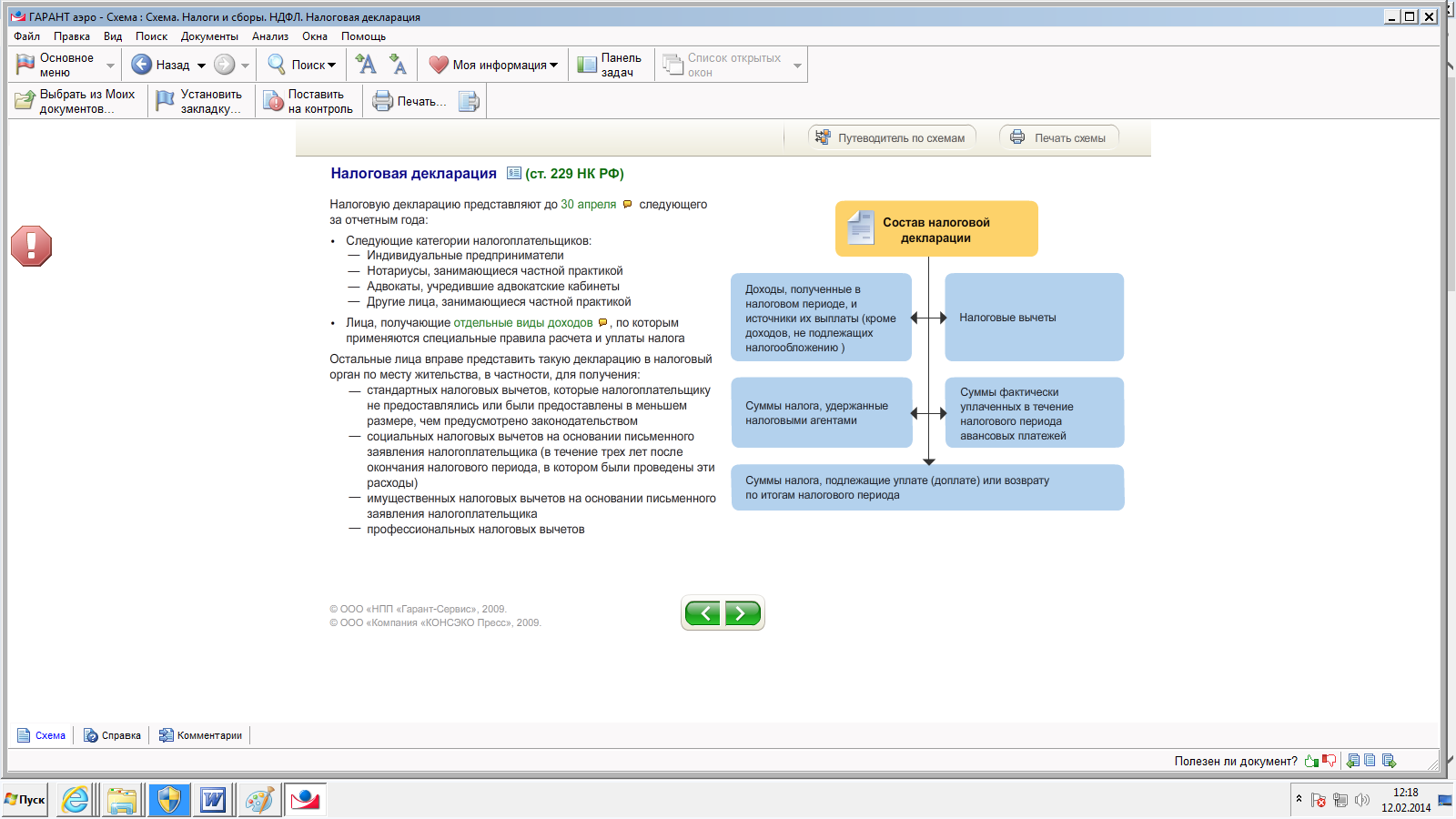Open the shield security app on taskbar
This screenshot has height=819, width=1456.
(168, 800)
